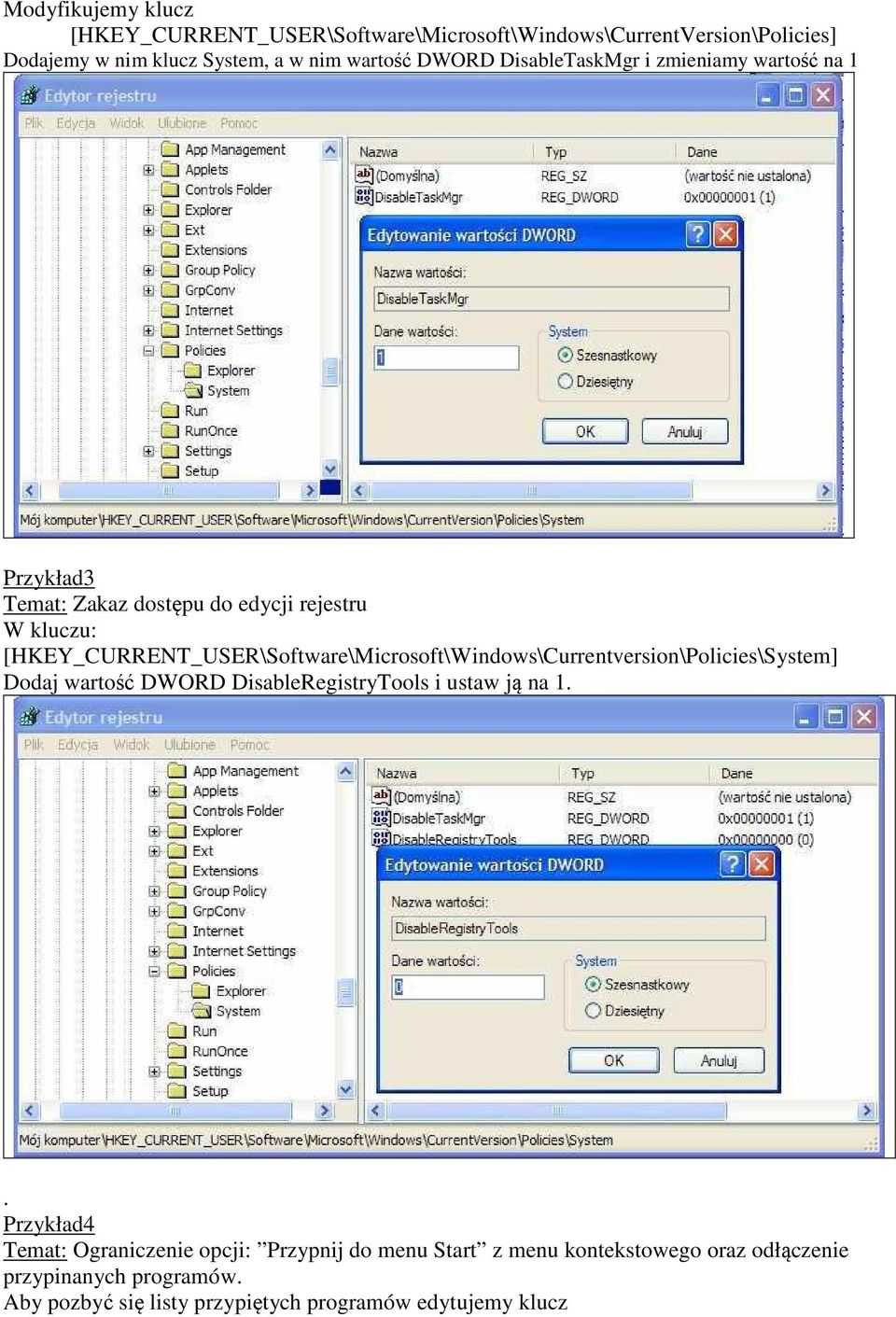896x1317 pixels.
Task: Select Internet folder icon in the upper tree
Action: coord(170,310)
